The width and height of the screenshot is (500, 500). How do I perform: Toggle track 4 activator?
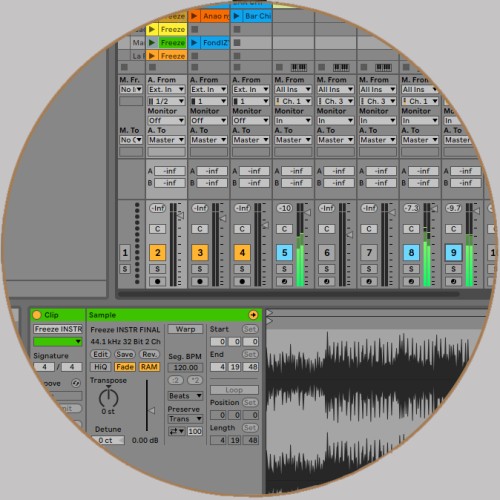point(242,253)
